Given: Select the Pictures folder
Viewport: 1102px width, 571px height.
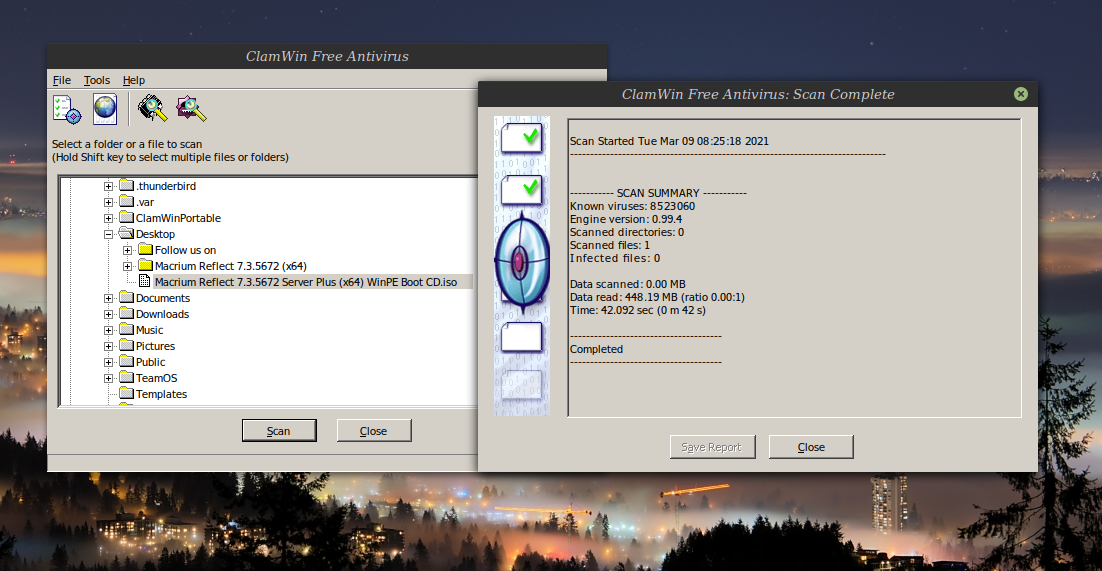Looking at the screenshot, I should click(155, 347).
